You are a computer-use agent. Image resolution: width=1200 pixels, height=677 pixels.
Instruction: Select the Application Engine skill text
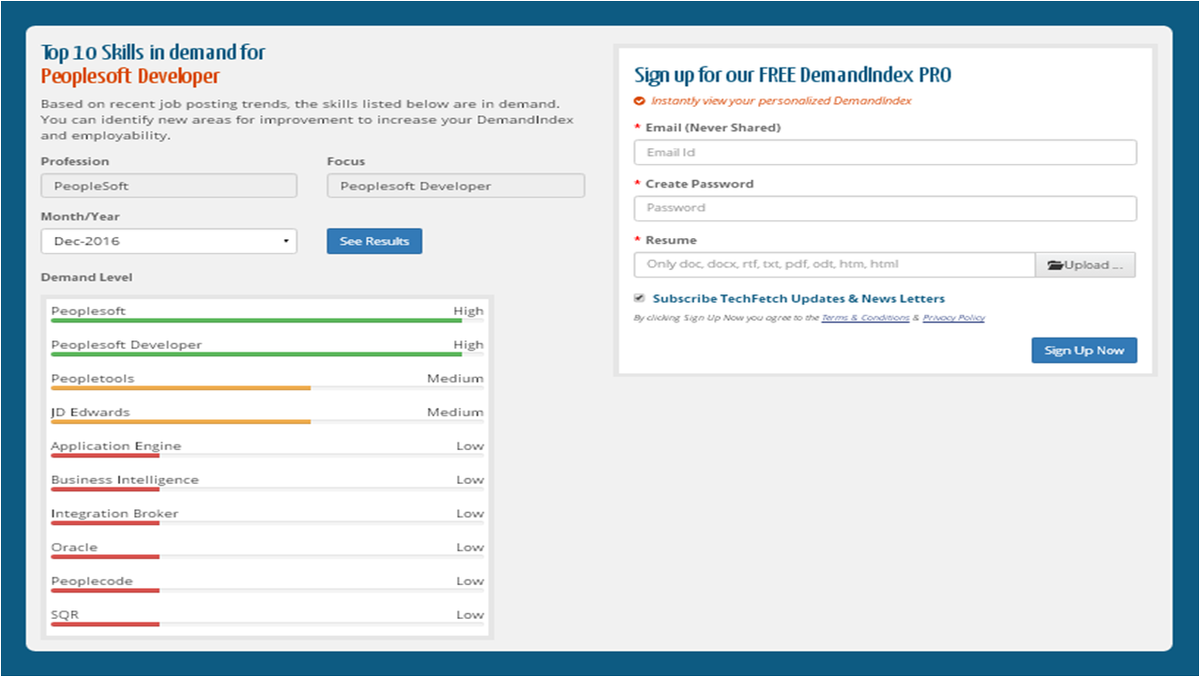point(116,446)
